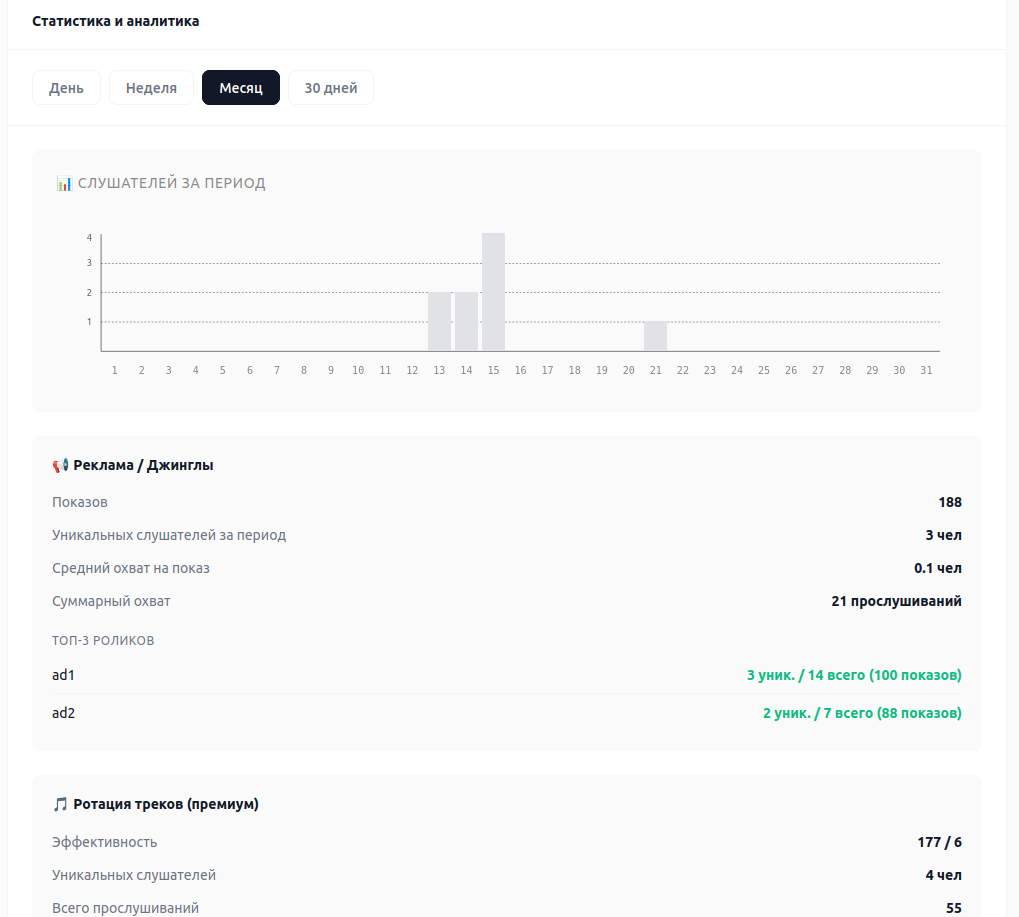Select the small bar for day 21
1019x917 pixels.
point(655,336)
